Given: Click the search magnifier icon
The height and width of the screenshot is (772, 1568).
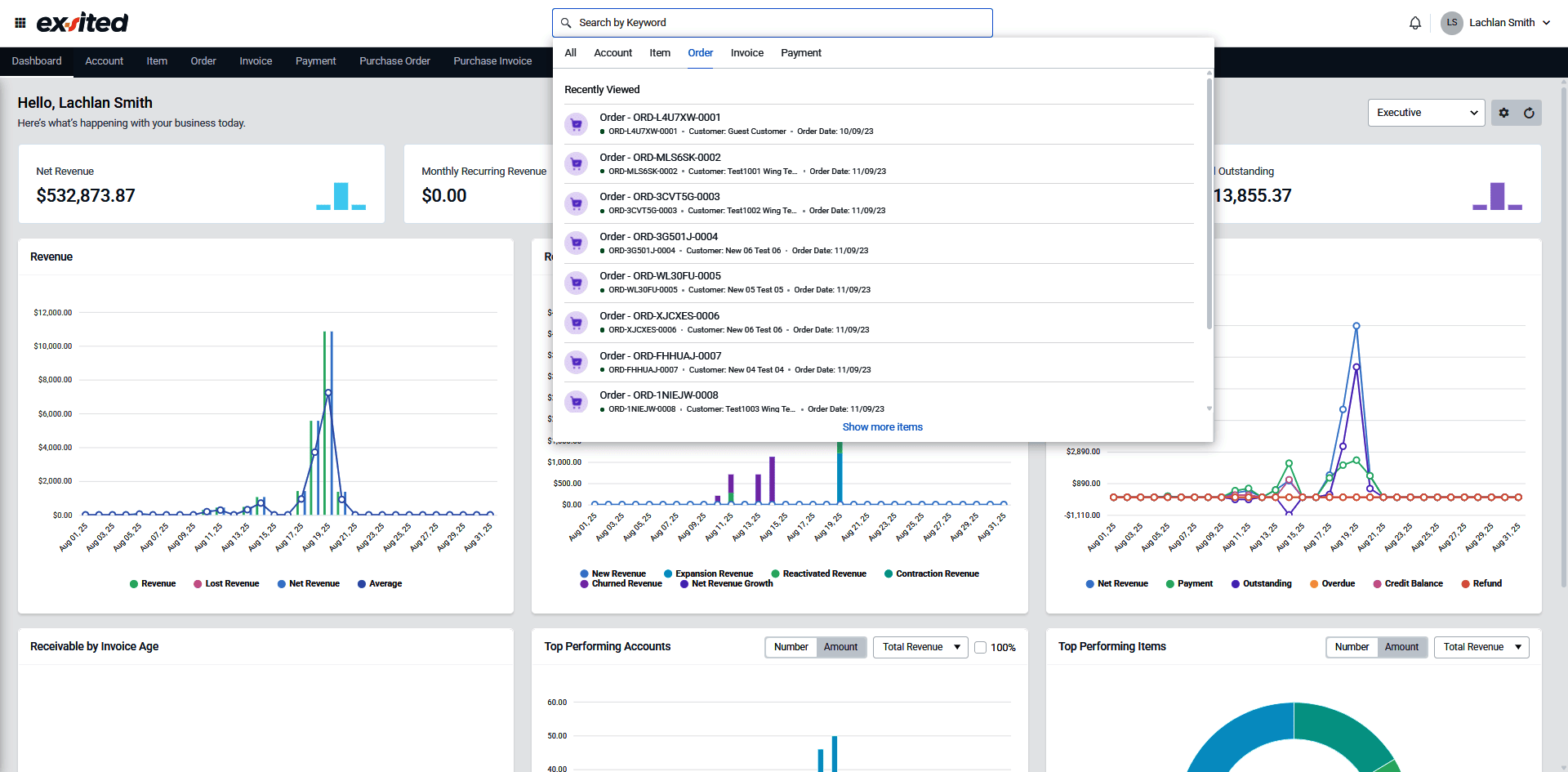Looking at the screenshot, I should click(x=566, y=23).
